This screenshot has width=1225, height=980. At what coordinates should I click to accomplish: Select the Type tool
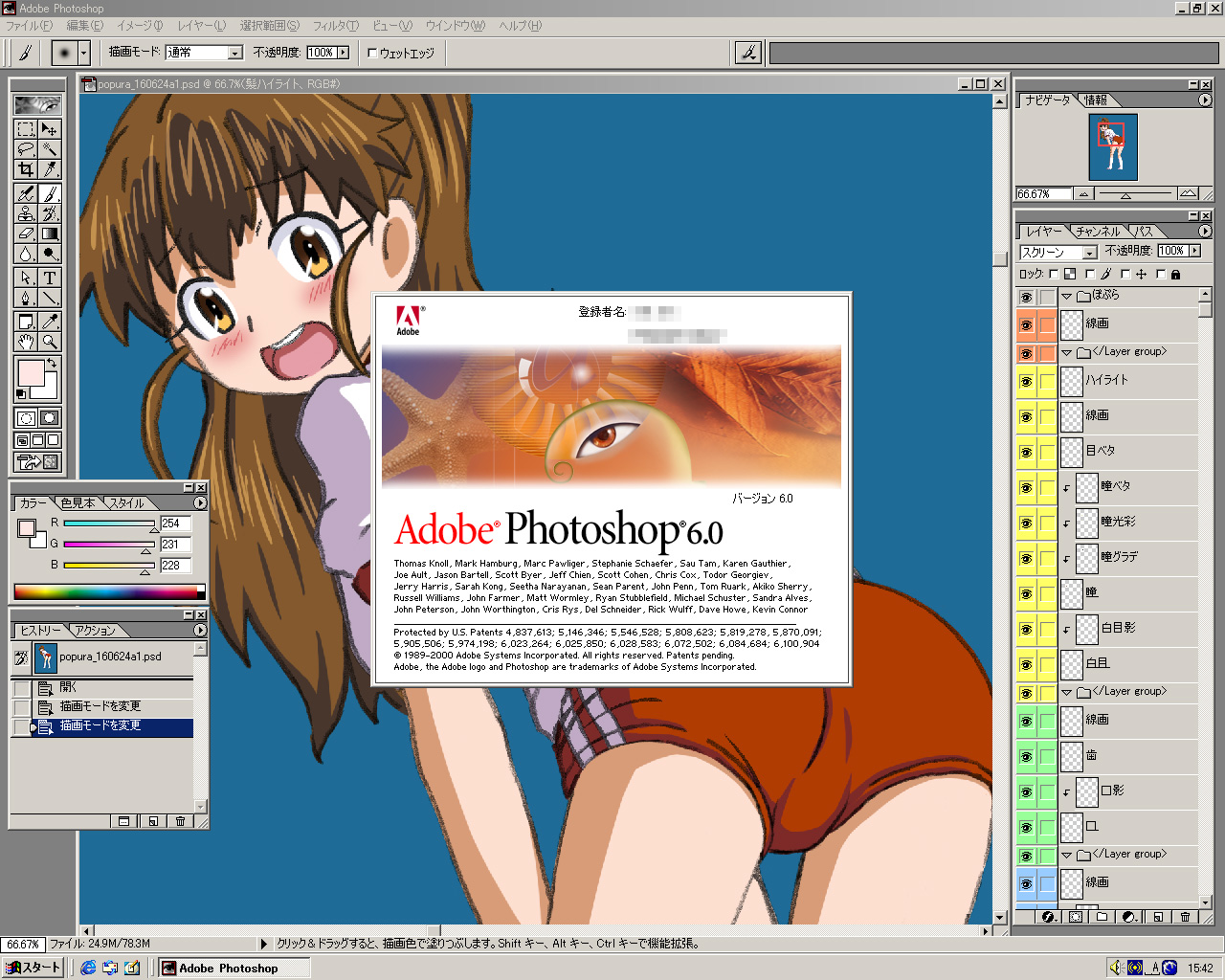pos(50,278)
